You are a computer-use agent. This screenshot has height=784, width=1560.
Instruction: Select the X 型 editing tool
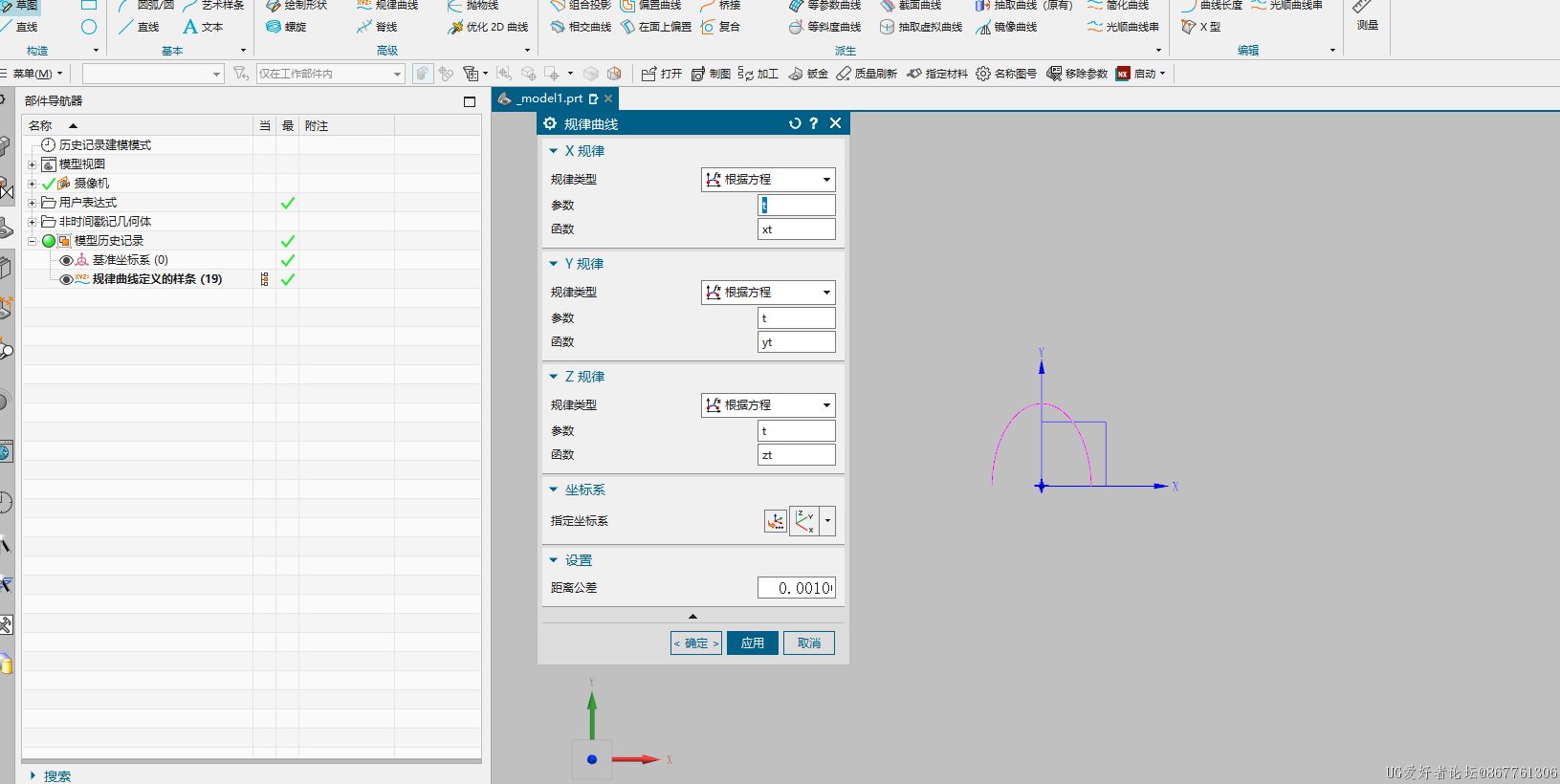click(x=1201, y=27)
